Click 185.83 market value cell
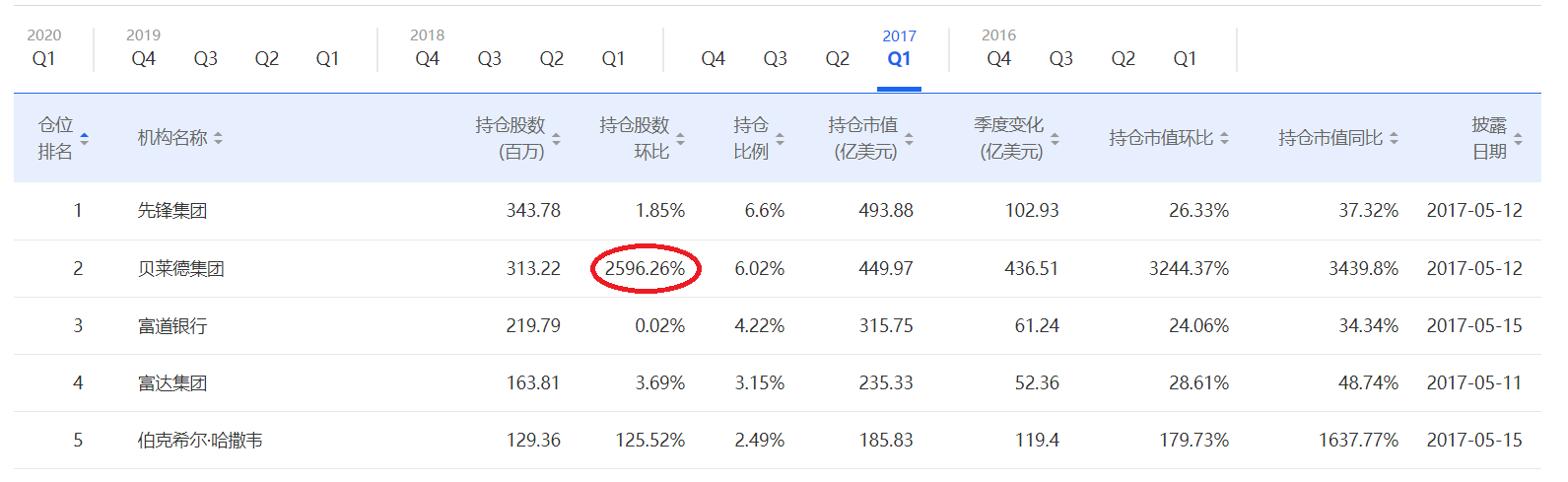 [886, 441]
